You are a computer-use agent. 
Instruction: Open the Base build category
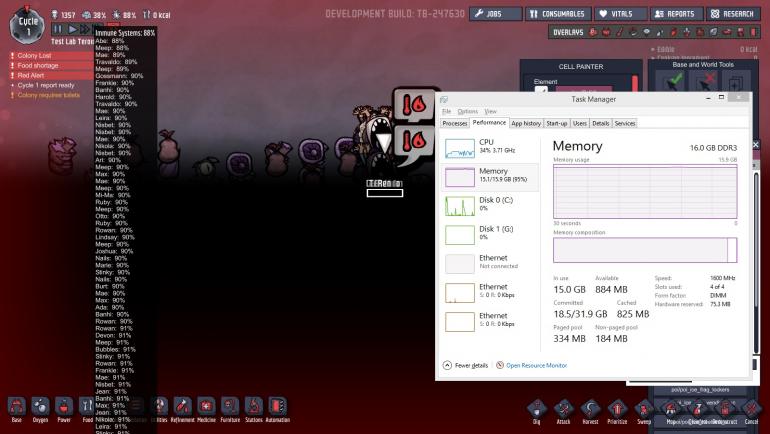tap(17, 409)
